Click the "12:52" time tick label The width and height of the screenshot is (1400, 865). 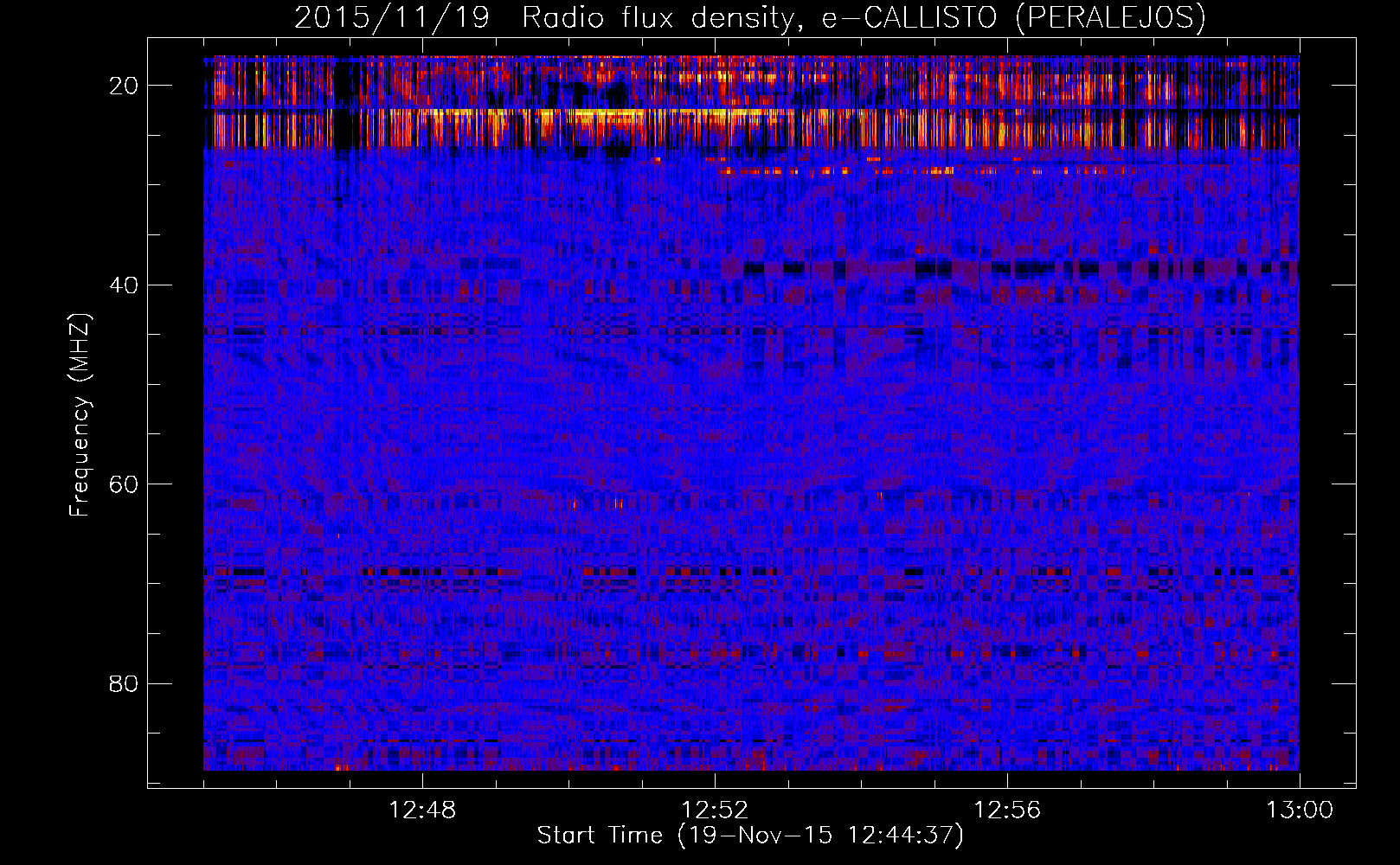click(x=715, y=811)
